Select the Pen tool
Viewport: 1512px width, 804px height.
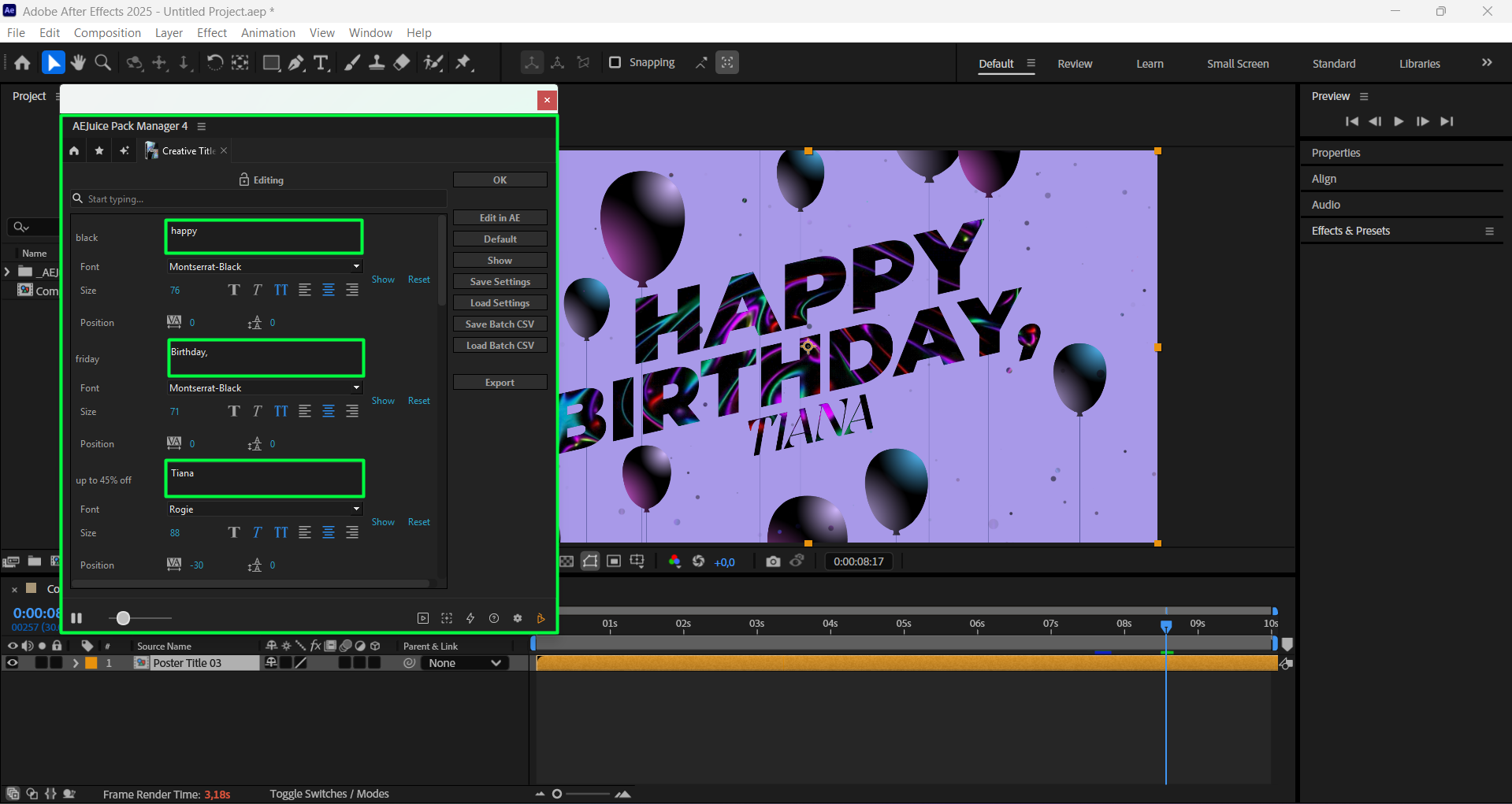(x=296, y=63)
